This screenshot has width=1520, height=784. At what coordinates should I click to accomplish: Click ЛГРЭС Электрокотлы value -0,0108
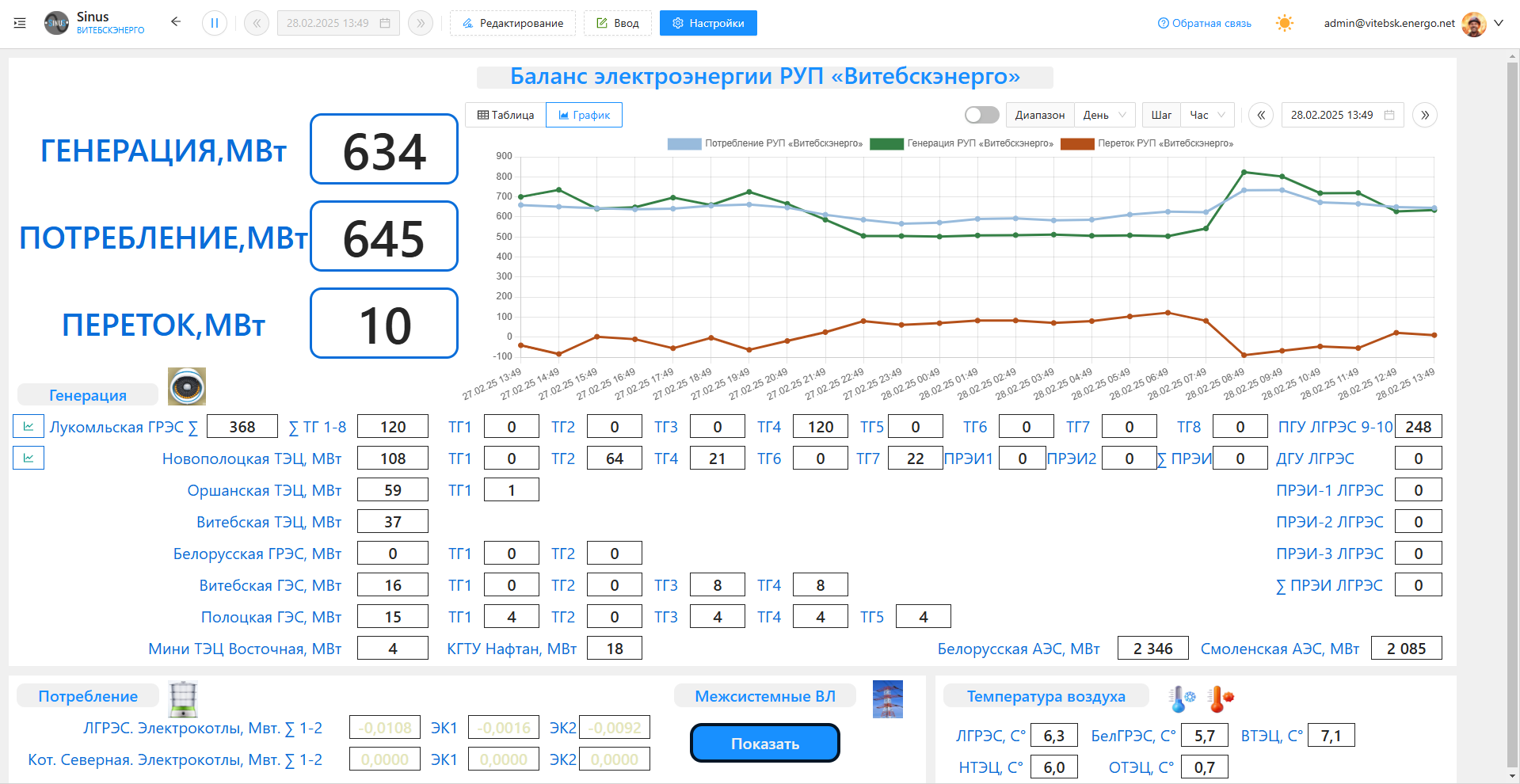[385, 727]
